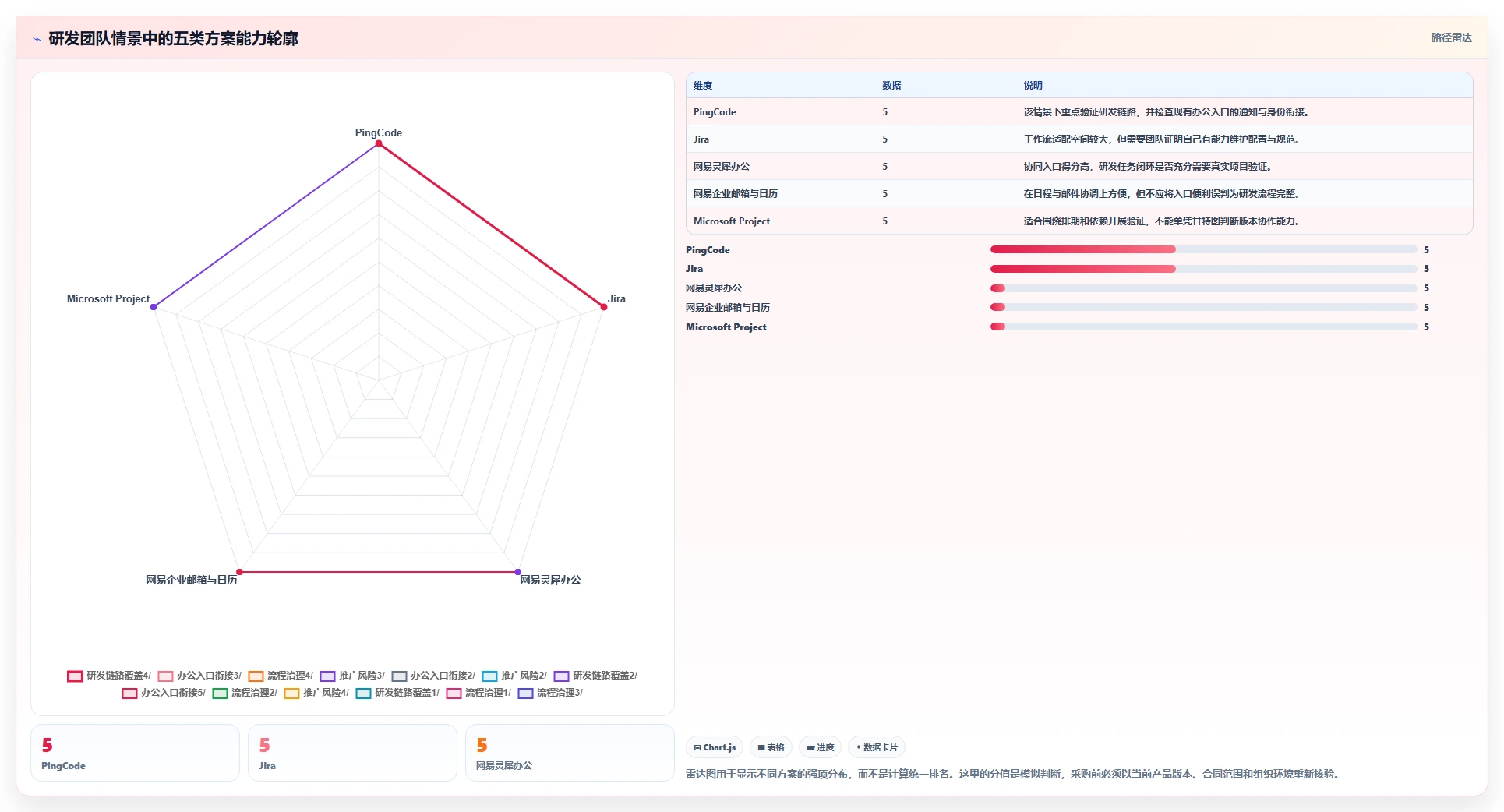Toggle the 研发链路覆盖4/ legend dataset

click(x=109, y=676)
